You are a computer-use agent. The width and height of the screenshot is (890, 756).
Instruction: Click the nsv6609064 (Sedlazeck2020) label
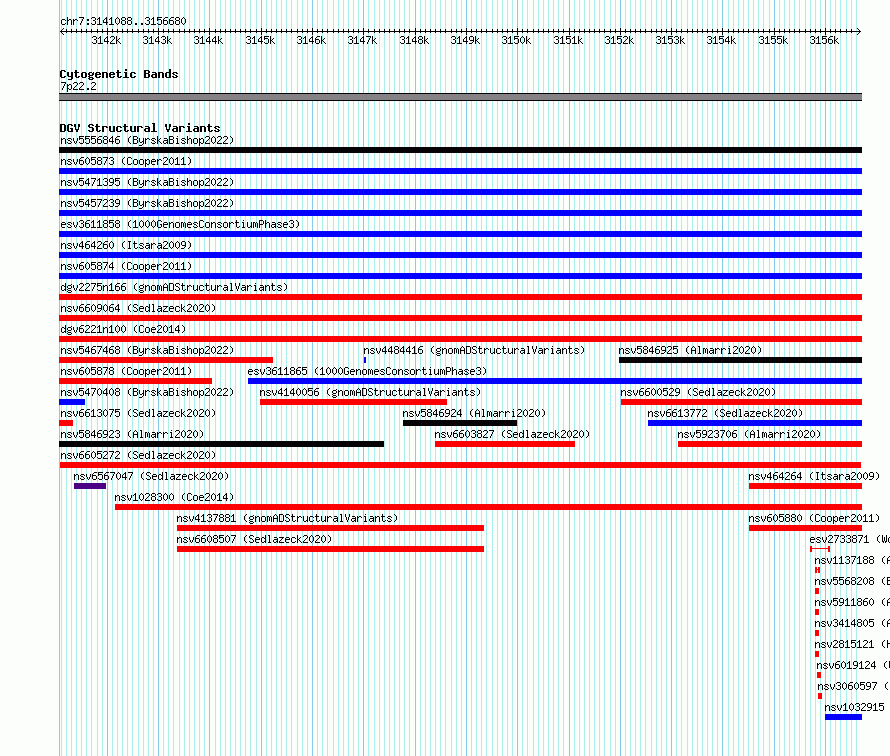(x=138, y=308)
